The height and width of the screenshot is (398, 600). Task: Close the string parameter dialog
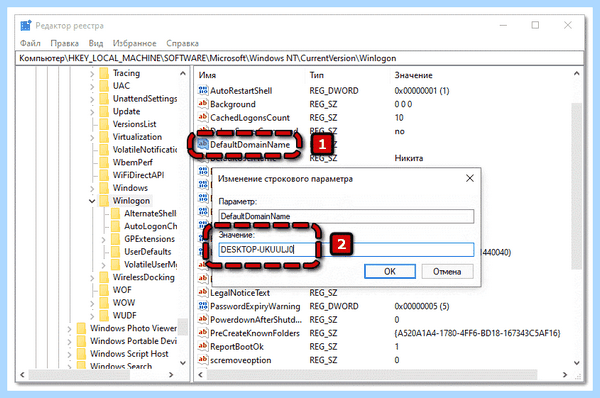(470, 178)
